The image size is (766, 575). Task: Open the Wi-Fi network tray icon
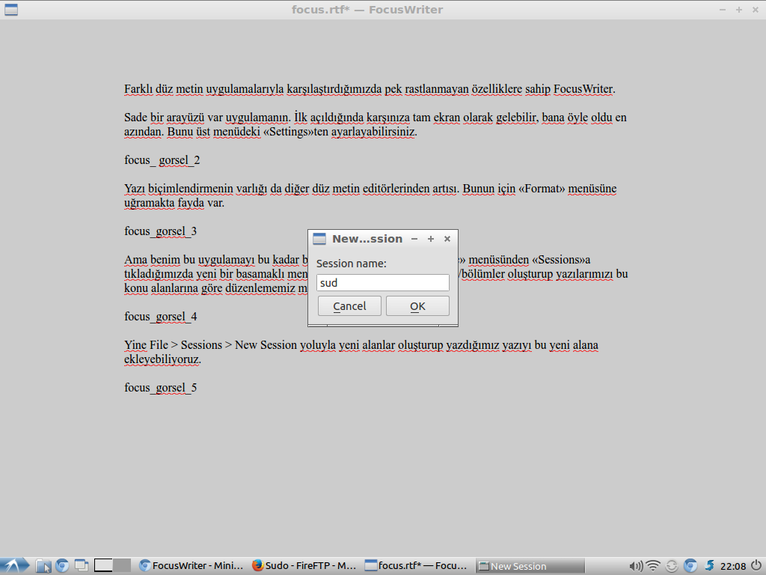pyautogui.click(x=653, y=566)
